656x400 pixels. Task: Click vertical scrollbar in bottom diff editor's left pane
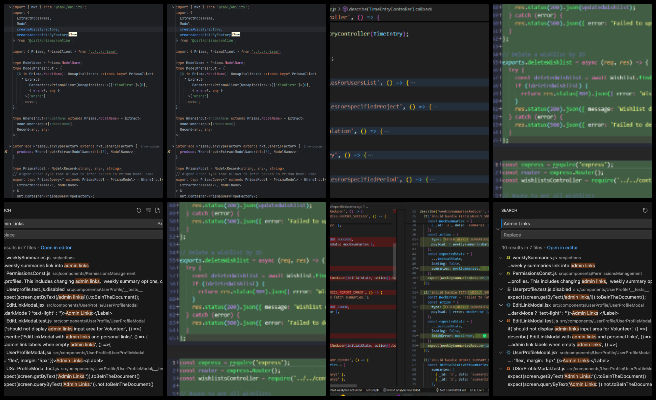point(394,261)
